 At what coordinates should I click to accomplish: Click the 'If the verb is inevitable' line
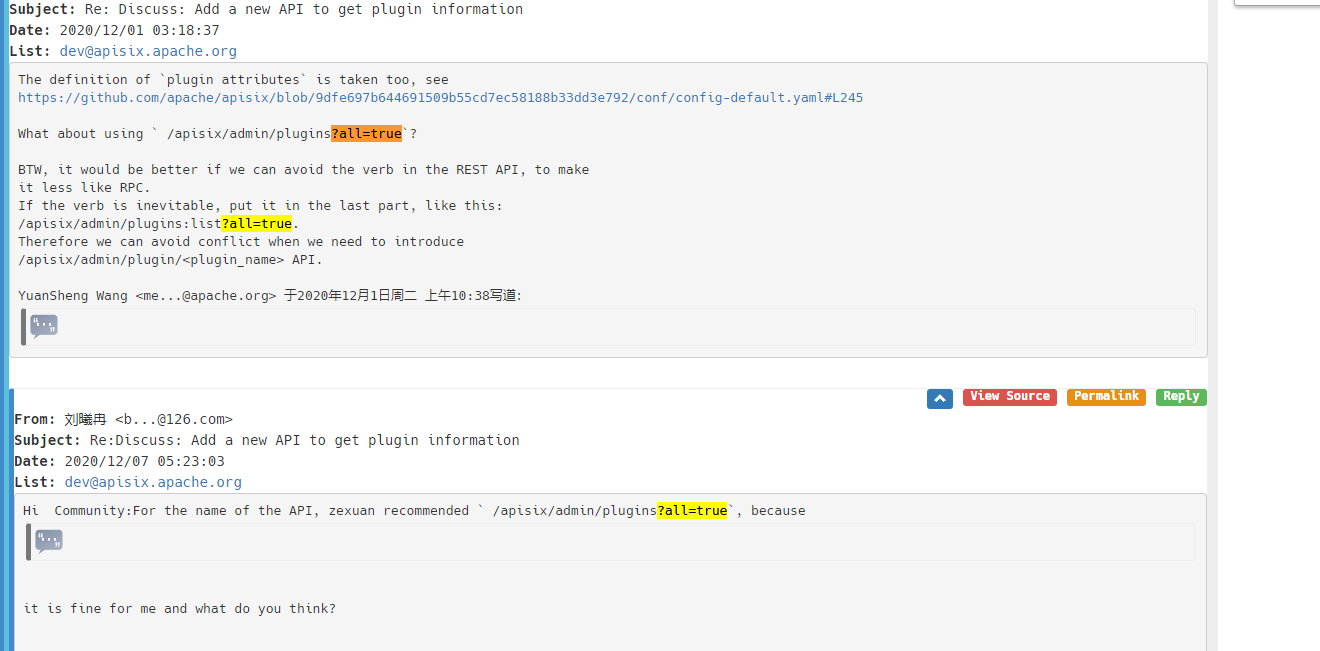(x=260, y=206)
